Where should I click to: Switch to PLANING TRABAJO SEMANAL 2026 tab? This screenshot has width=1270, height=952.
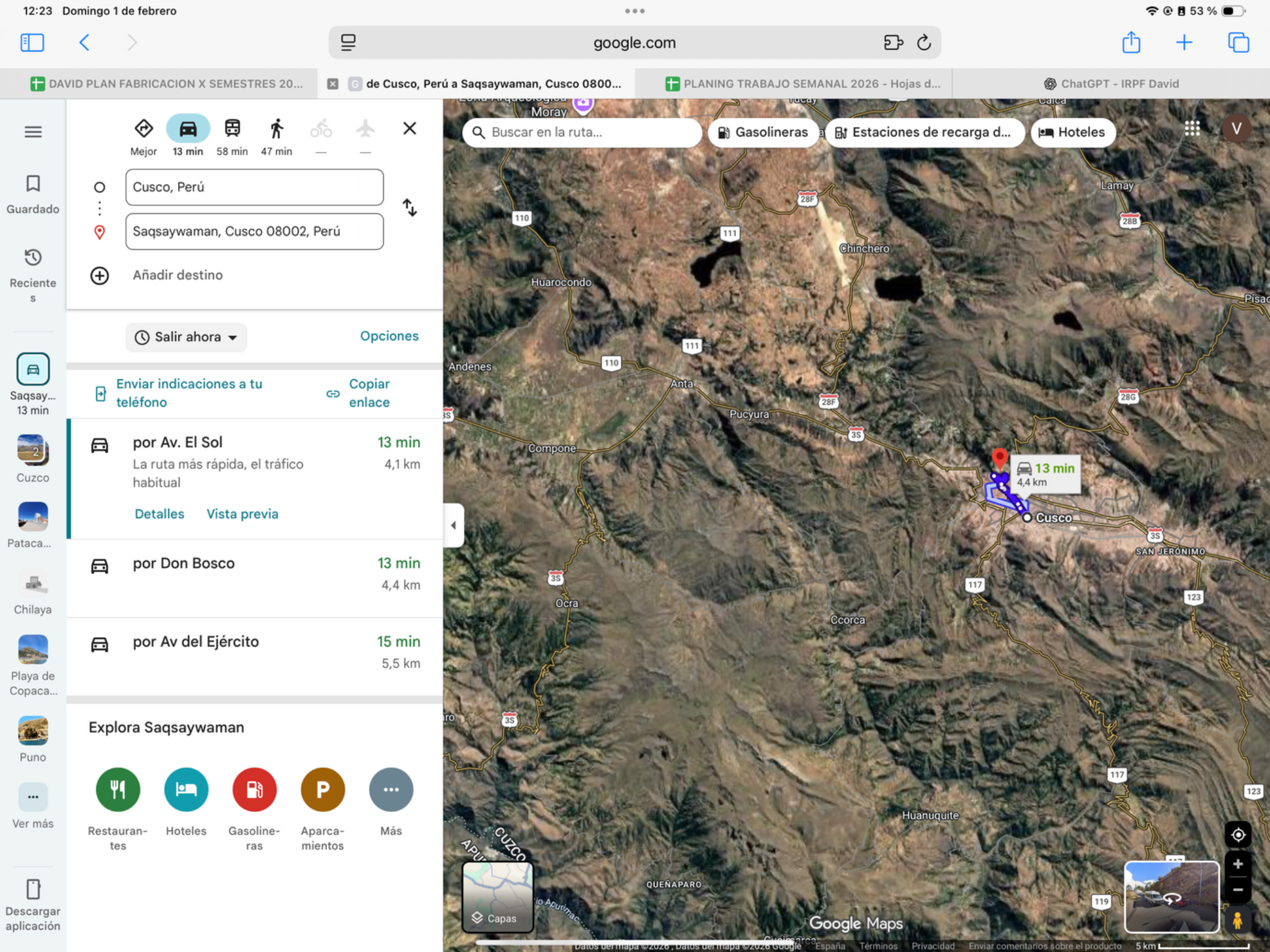tap(794, 84)
